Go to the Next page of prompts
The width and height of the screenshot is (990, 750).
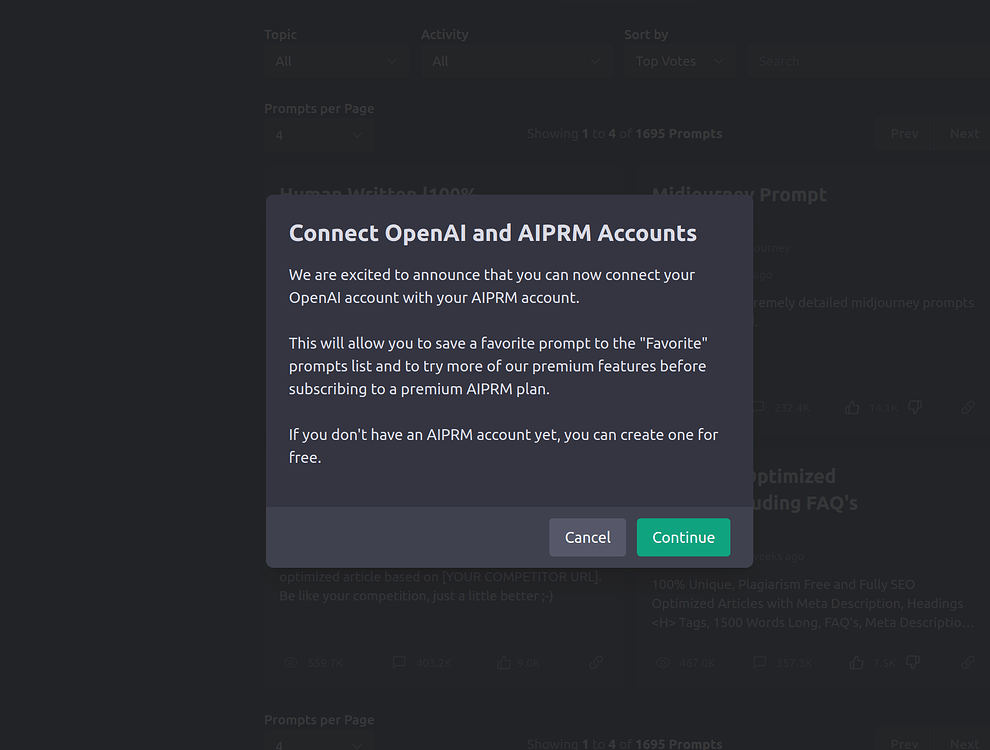click(963, 133)
